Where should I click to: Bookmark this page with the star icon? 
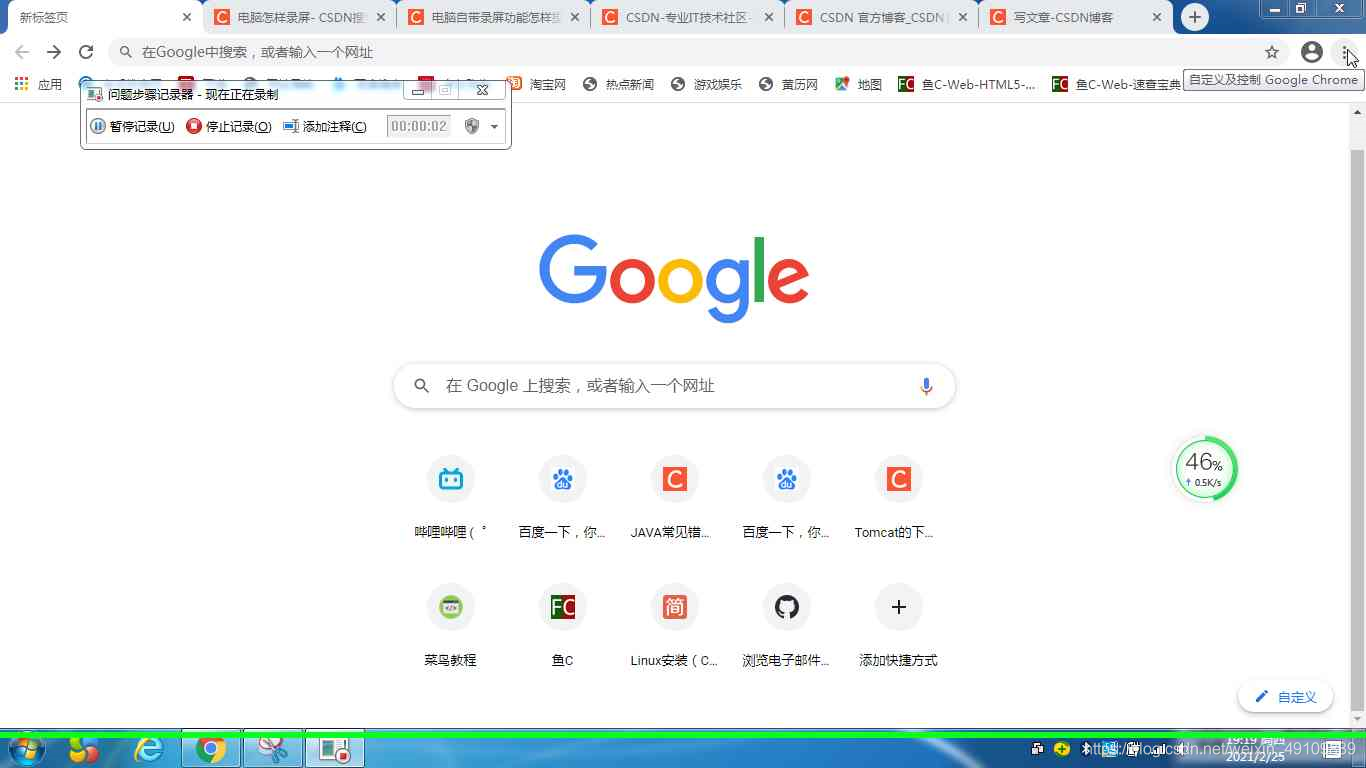pos(1272,52)
